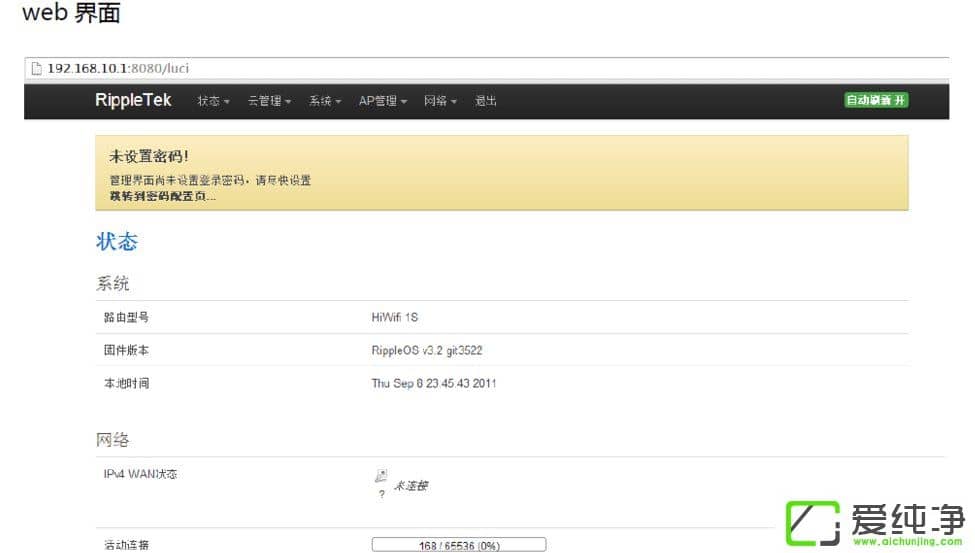This screenshot has width=975, height=553.
Task: Click the page icon in the address bar
Action: click(36, 69)
